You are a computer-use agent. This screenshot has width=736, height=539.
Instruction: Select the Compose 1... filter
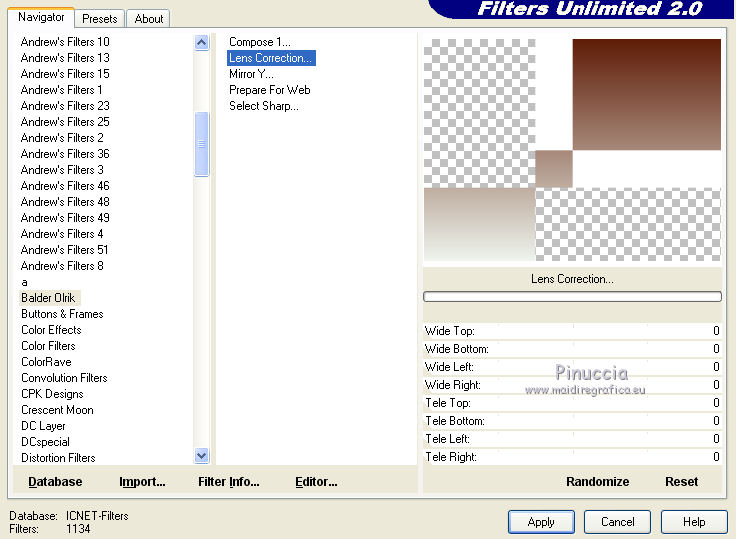pos(260,42)
